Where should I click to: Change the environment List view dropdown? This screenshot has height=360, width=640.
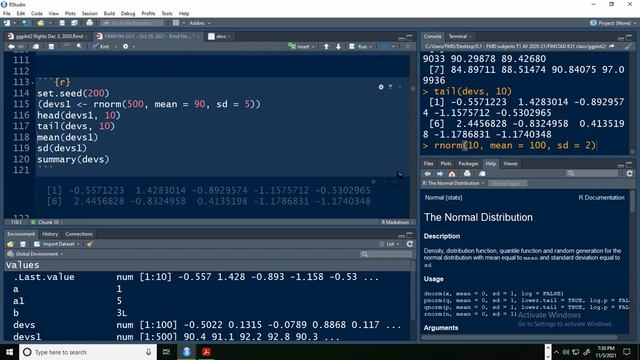pos(389,244)
